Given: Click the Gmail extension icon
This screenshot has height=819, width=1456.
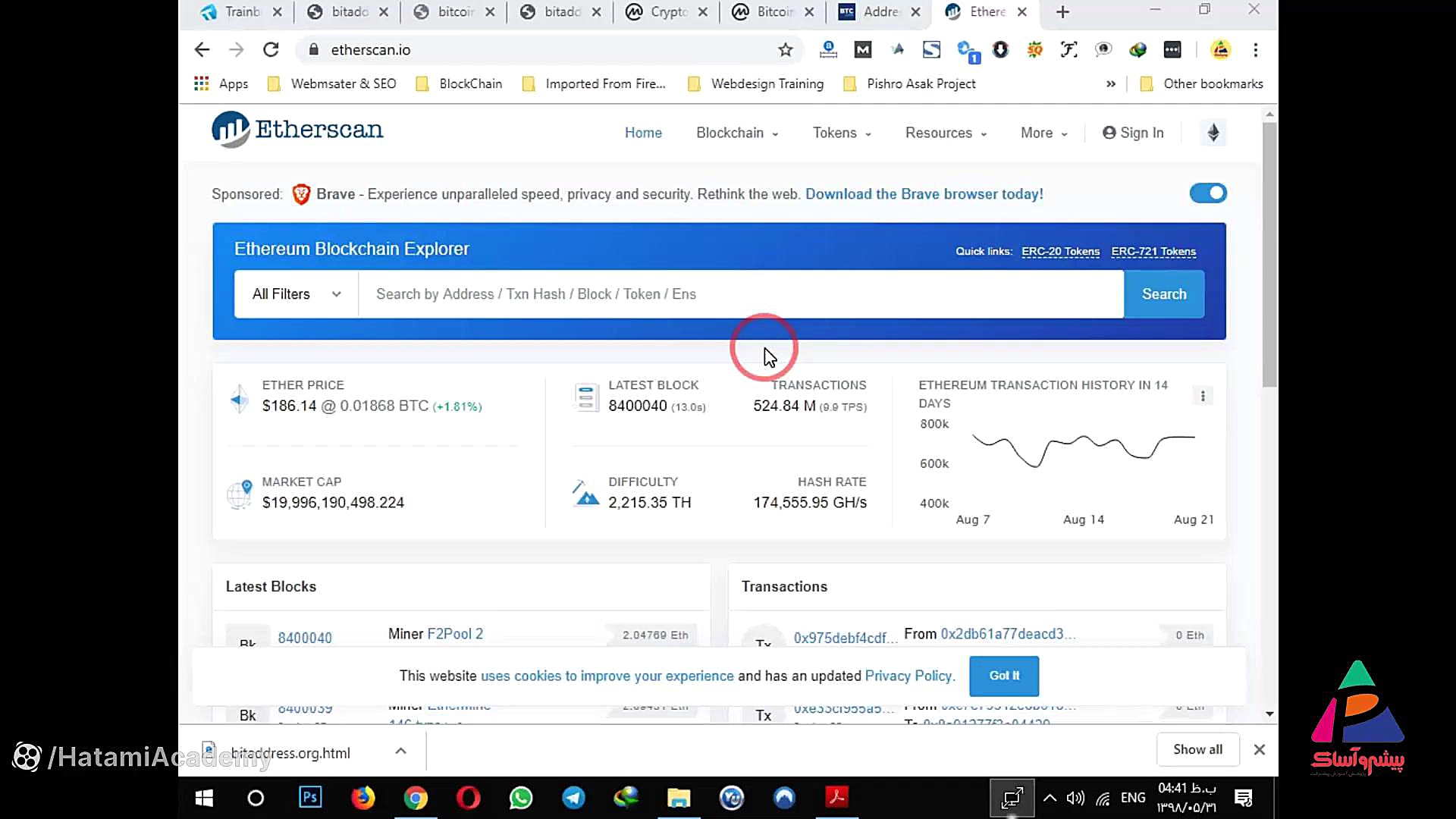Looking at the screenshot, I should [863, 50].
